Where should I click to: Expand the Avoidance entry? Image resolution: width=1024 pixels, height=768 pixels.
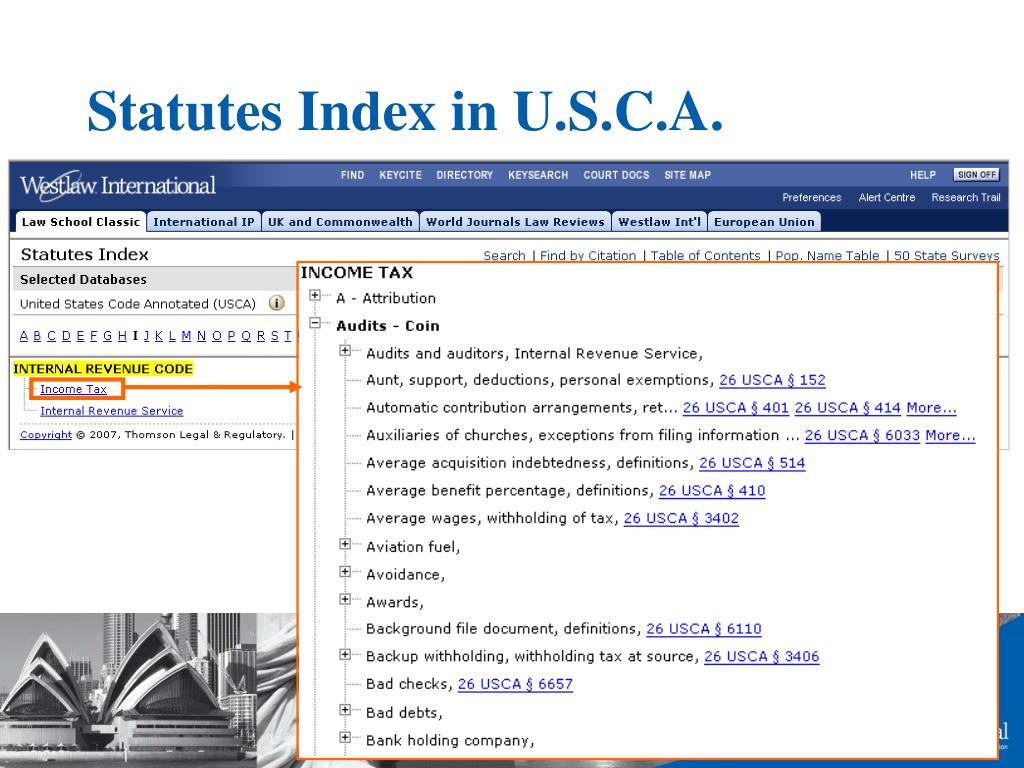click(x=345, y=571)
